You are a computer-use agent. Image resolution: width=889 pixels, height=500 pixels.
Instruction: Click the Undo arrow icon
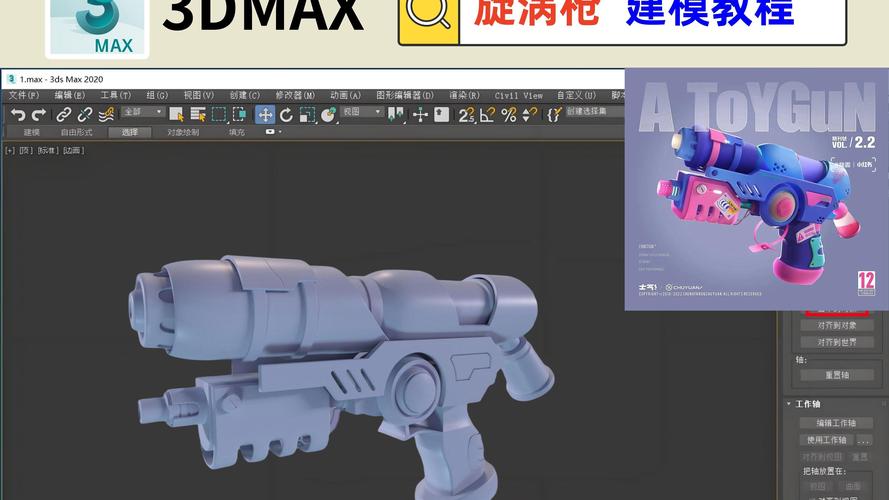18,115
